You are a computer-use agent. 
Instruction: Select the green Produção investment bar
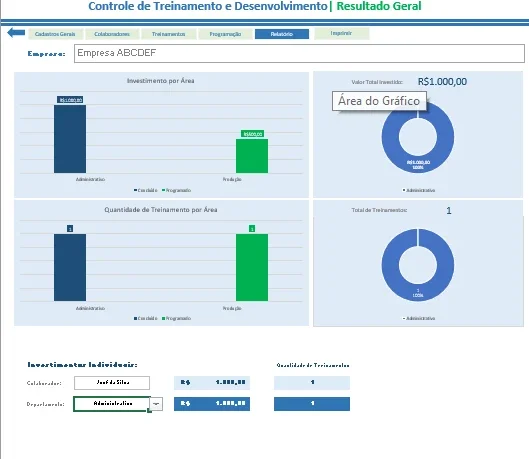tap(252, 156)
